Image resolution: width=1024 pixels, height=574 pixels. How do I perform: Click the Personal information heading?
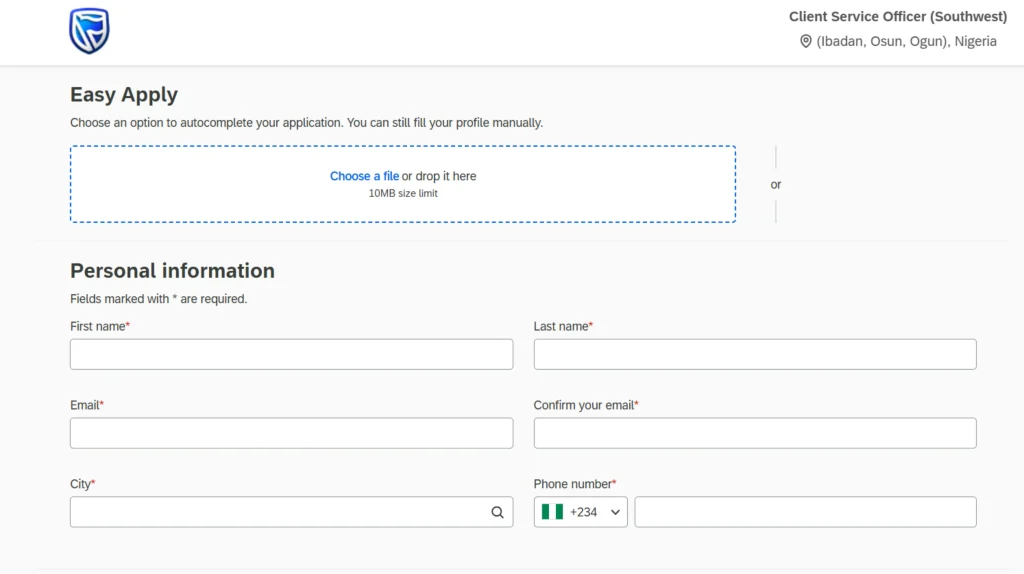pos(172,270)
